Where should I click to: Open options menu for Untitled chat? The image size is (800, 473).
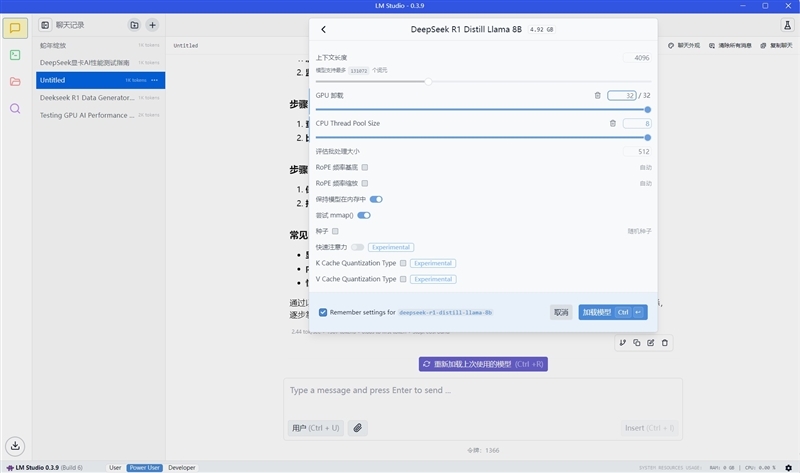pos(155,80)
